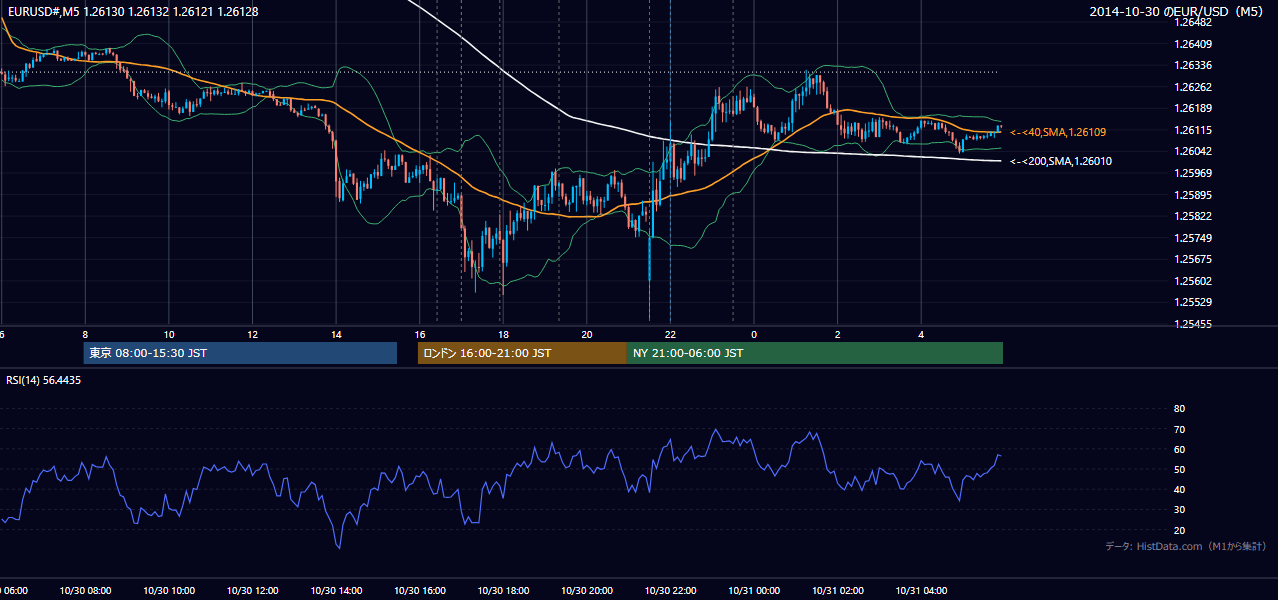Click RSI scale value 30
The image size is (1278, 600).
(1179, 510)
